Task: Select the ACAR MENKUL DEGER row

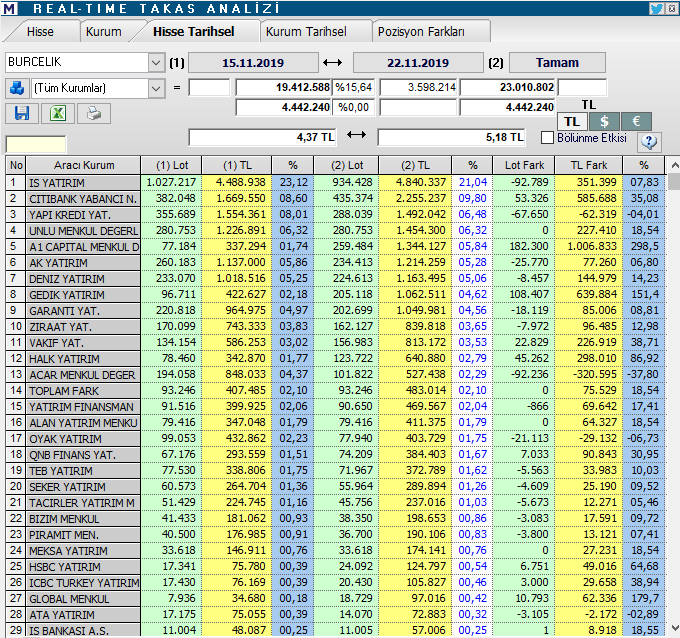Action: [334, 374]
